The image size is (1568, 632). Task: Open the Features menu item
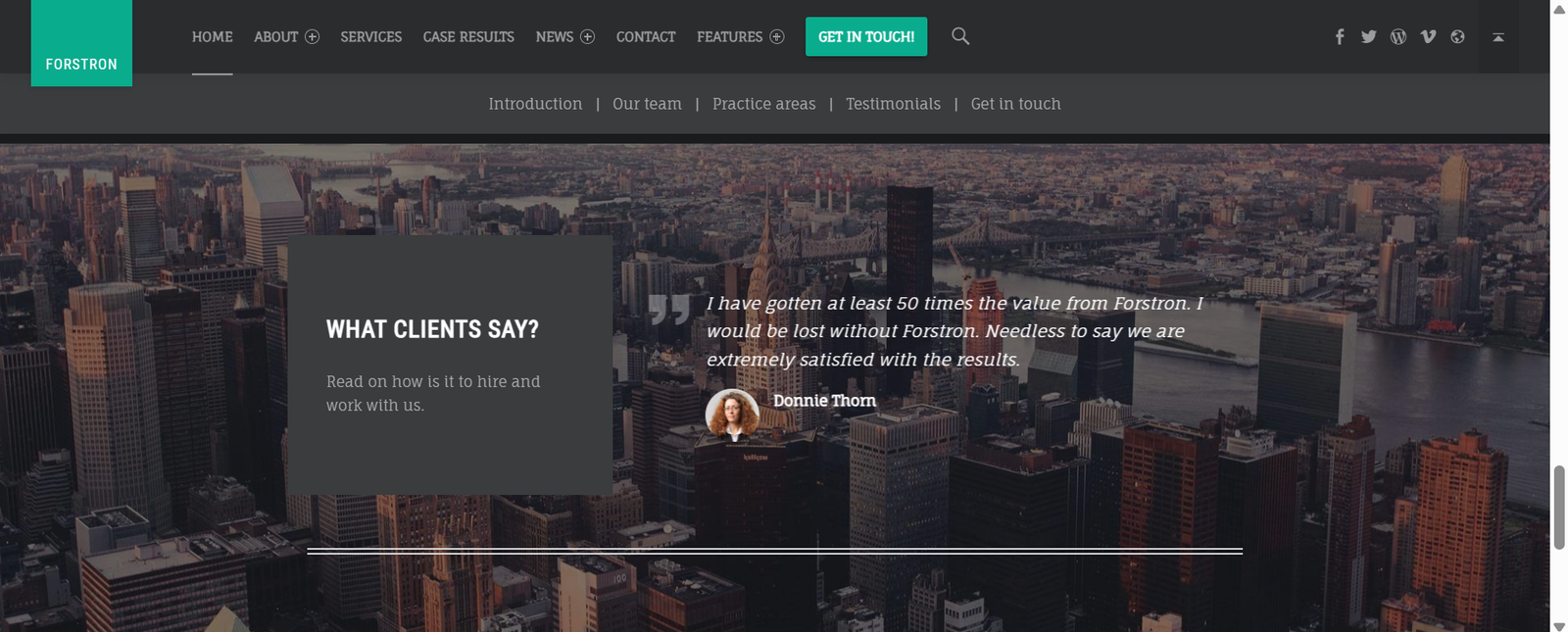[x=729, y=36]
